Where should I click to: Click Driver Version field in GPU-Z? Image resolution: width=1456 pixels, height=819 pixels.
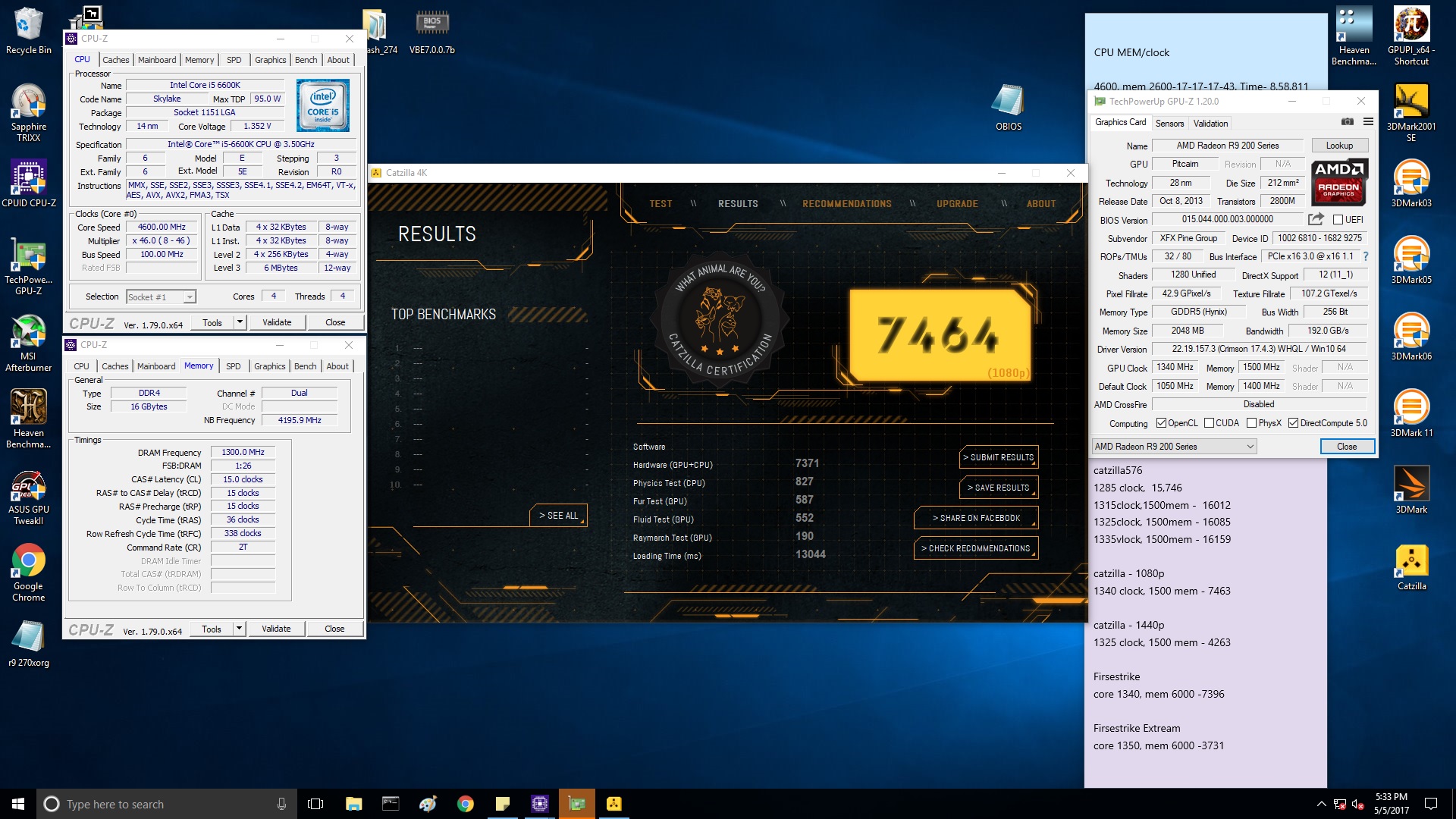tap(1259, 349)
